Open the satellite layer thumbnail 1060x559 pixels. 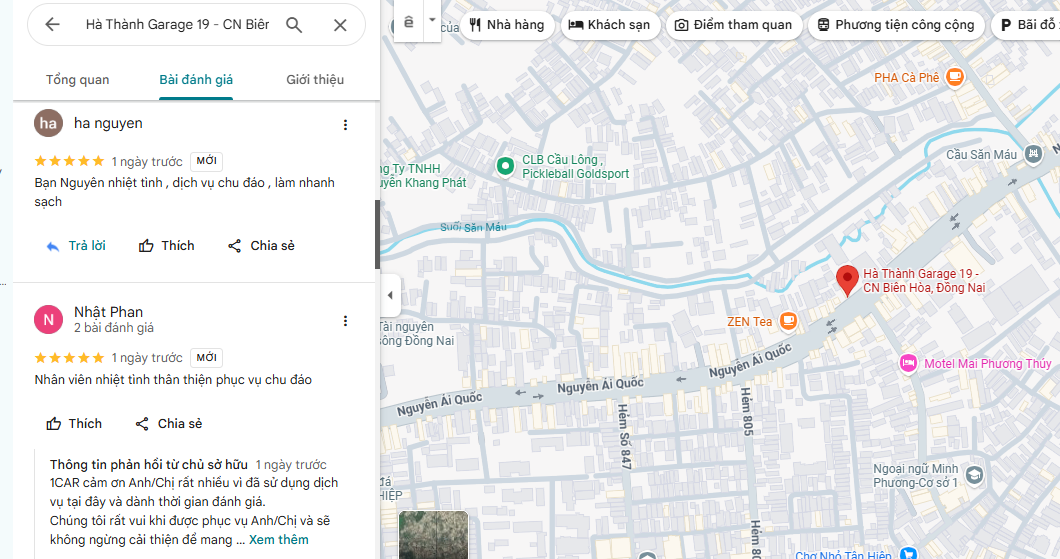click(433, 535)
